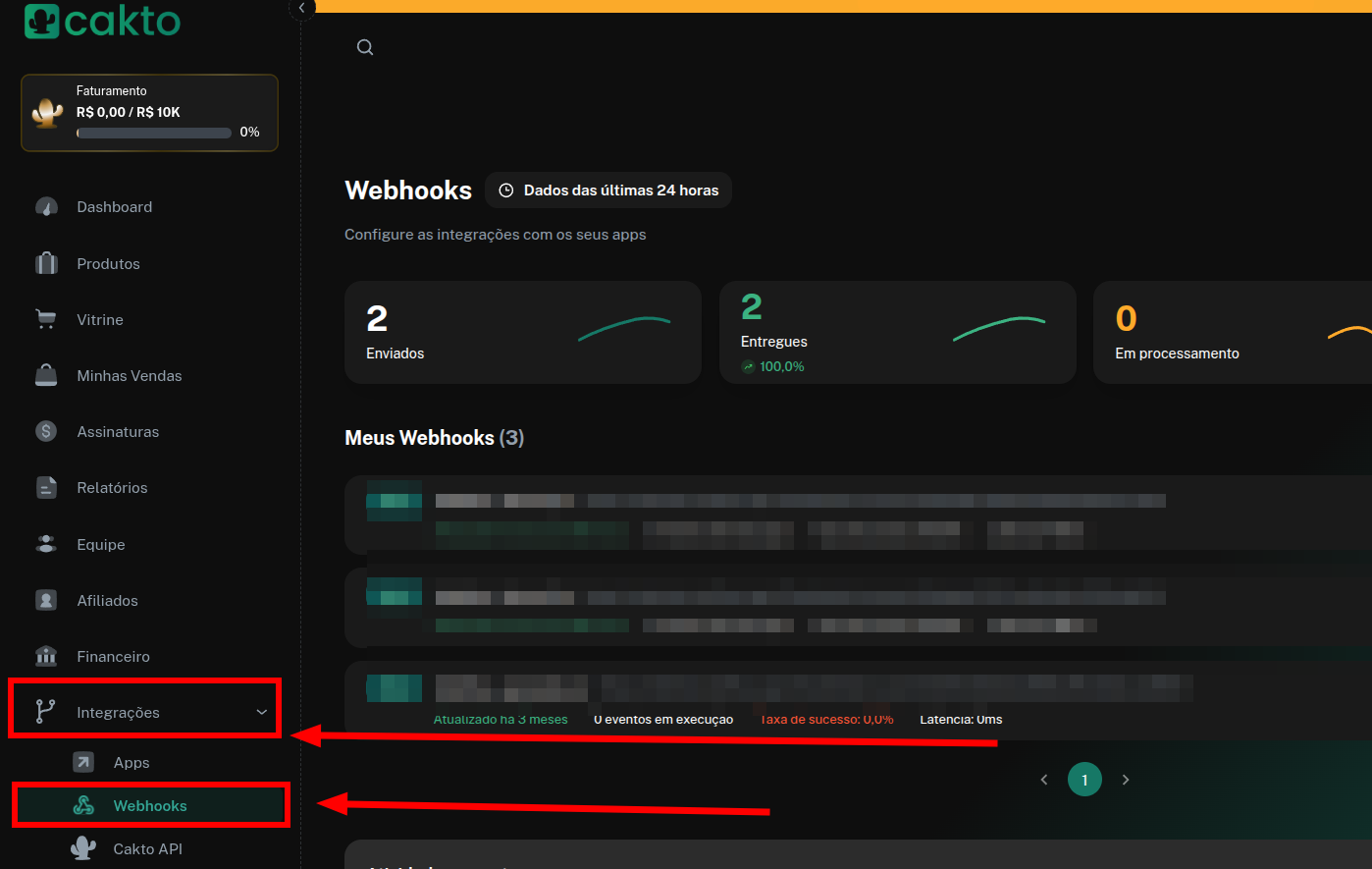
Task: Collapse the Integrações chevron
Action: [261, 712]
